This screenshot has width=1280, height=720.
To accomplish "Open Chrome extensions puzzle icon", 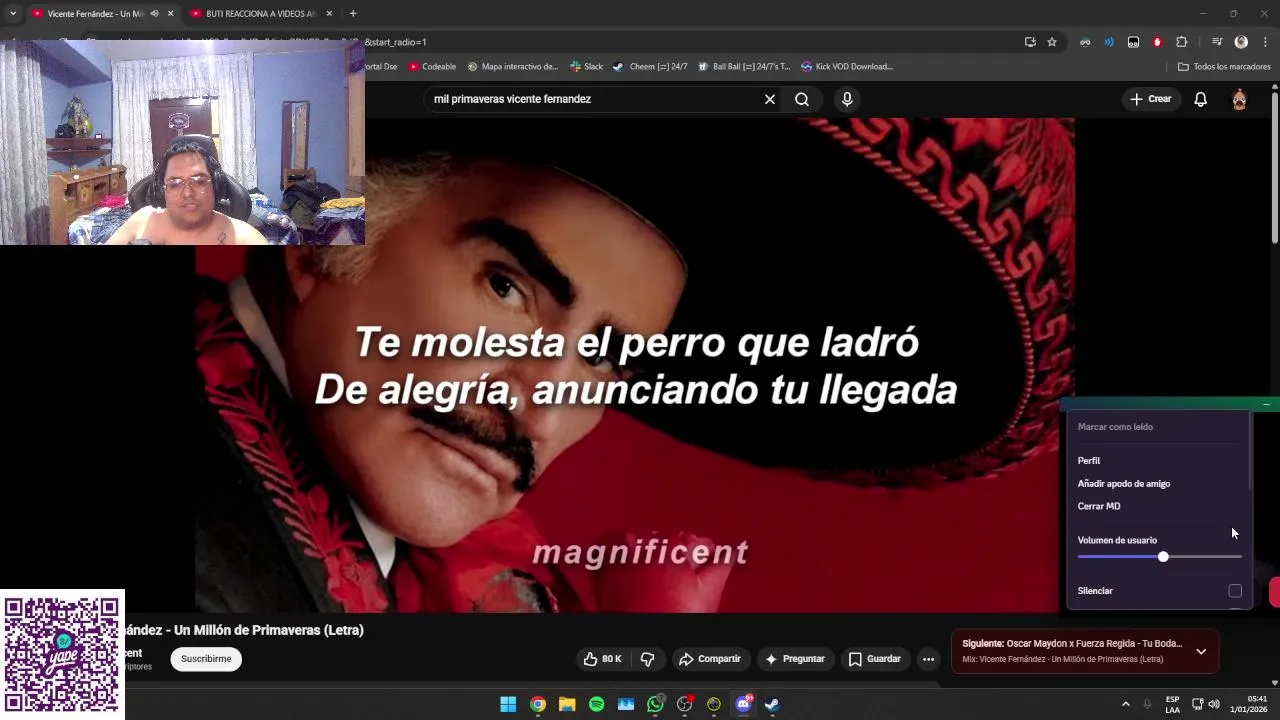I will click(x=1182, y=42).
